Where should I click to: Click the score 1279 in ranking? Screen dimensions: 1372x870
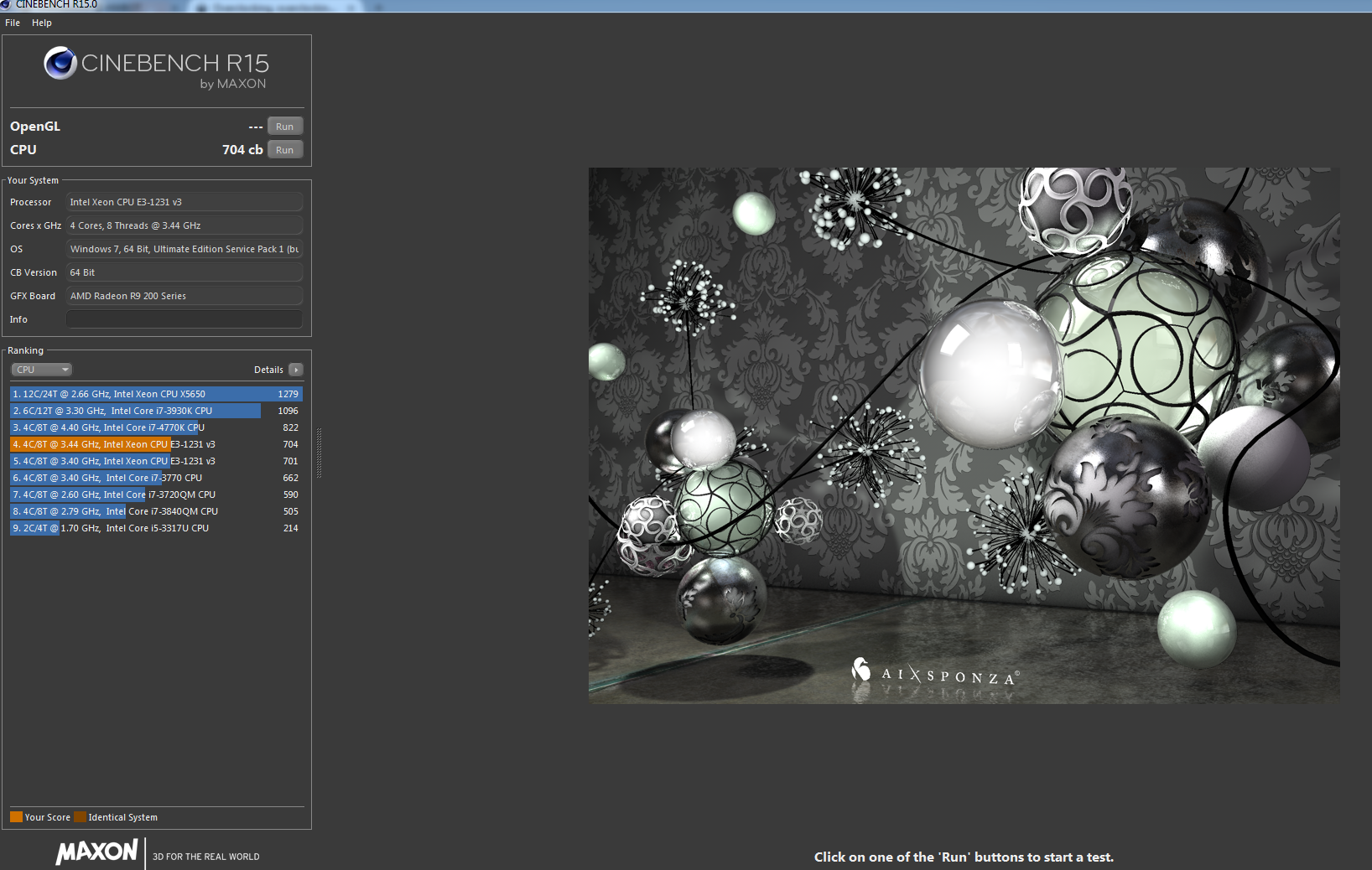(288, 394)
